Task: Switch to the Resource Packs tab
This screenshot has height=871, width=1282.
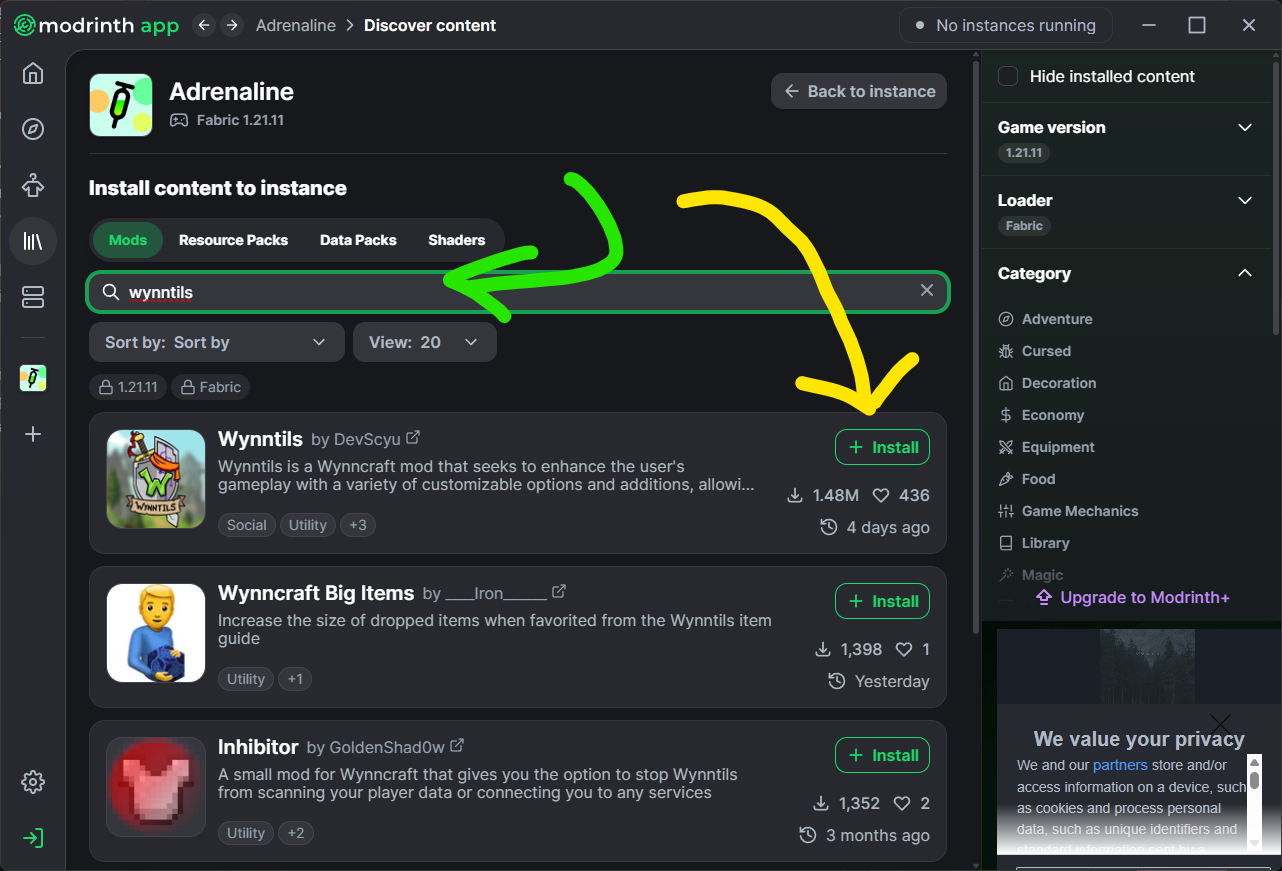Action: 233,240
